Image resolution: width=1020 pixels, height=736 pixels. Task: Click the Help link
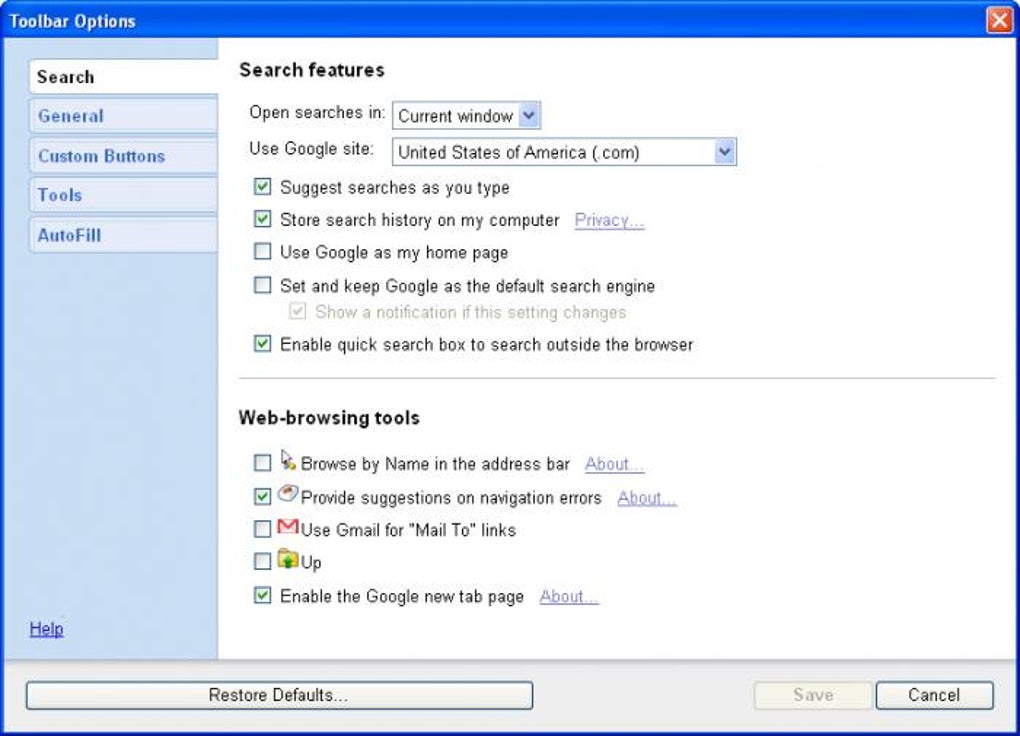coord(46,629)
